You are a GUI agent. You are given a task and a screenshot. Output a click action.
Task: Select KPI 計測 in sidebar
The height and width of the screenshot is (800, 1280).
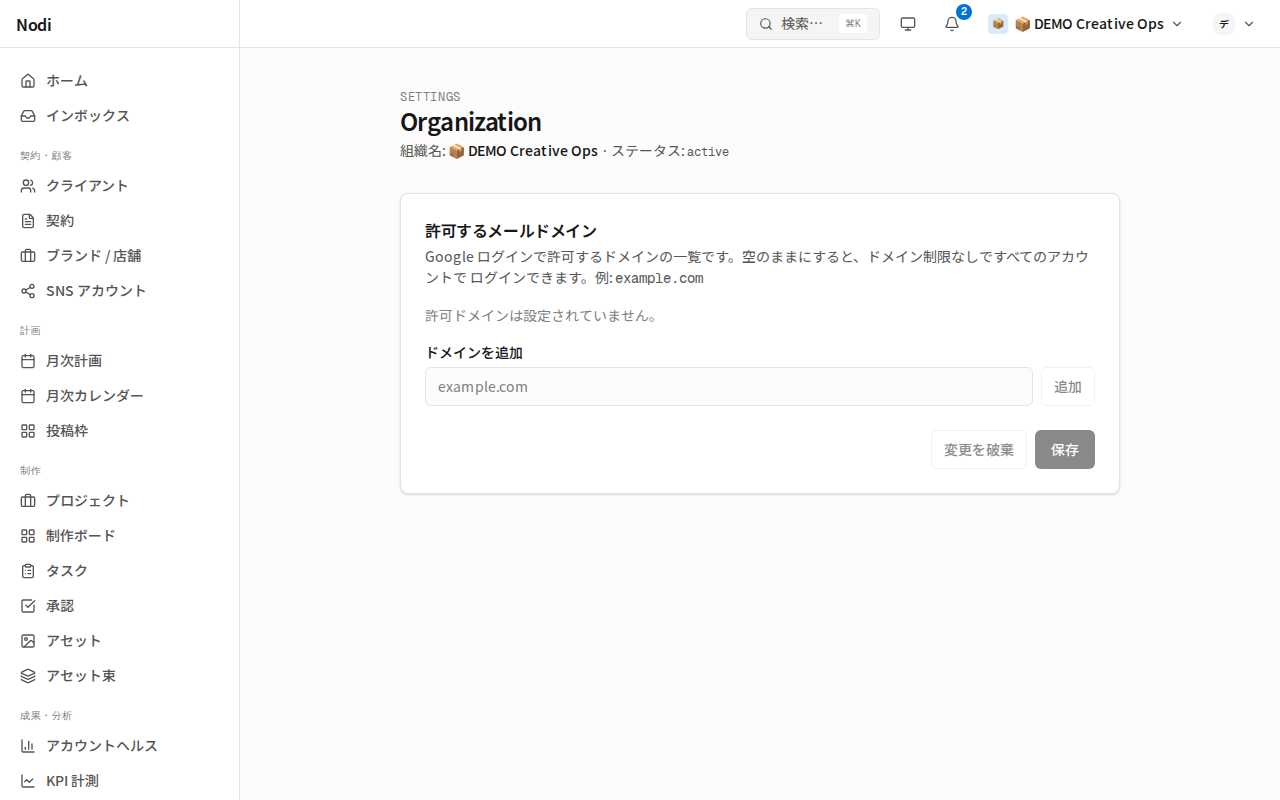[x=120, y=781]
